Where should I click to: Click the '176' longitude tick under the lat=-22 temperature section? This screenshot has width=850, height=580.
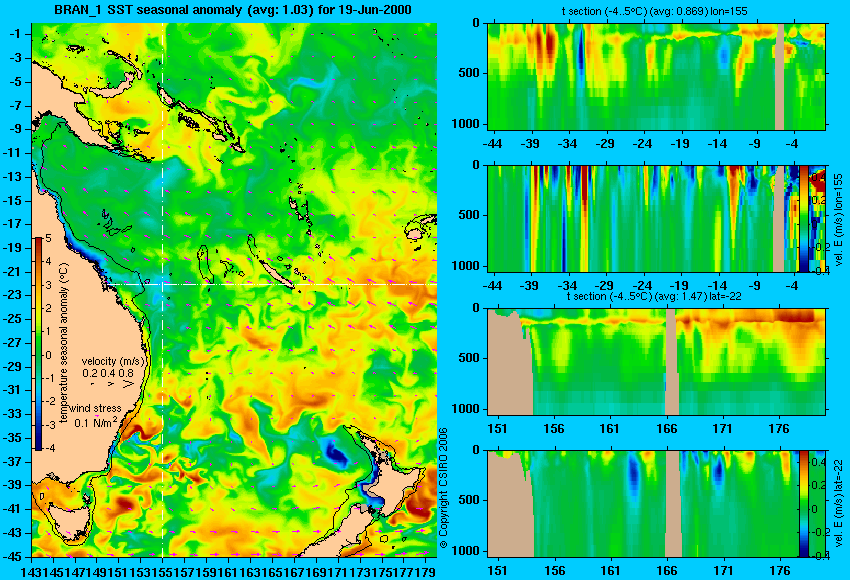779,429
